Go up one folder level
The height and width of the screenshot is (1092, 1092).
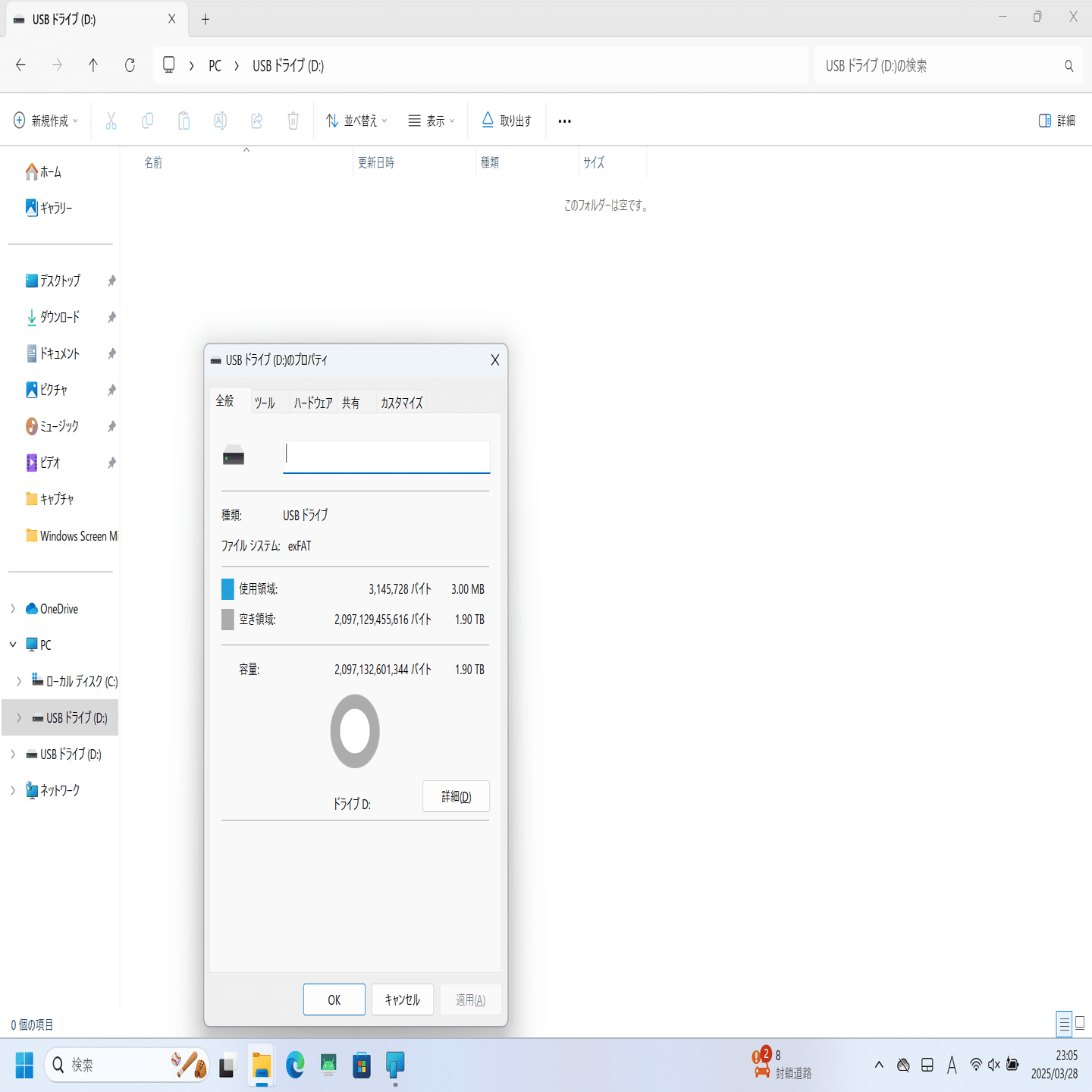(x=93, y=65)
